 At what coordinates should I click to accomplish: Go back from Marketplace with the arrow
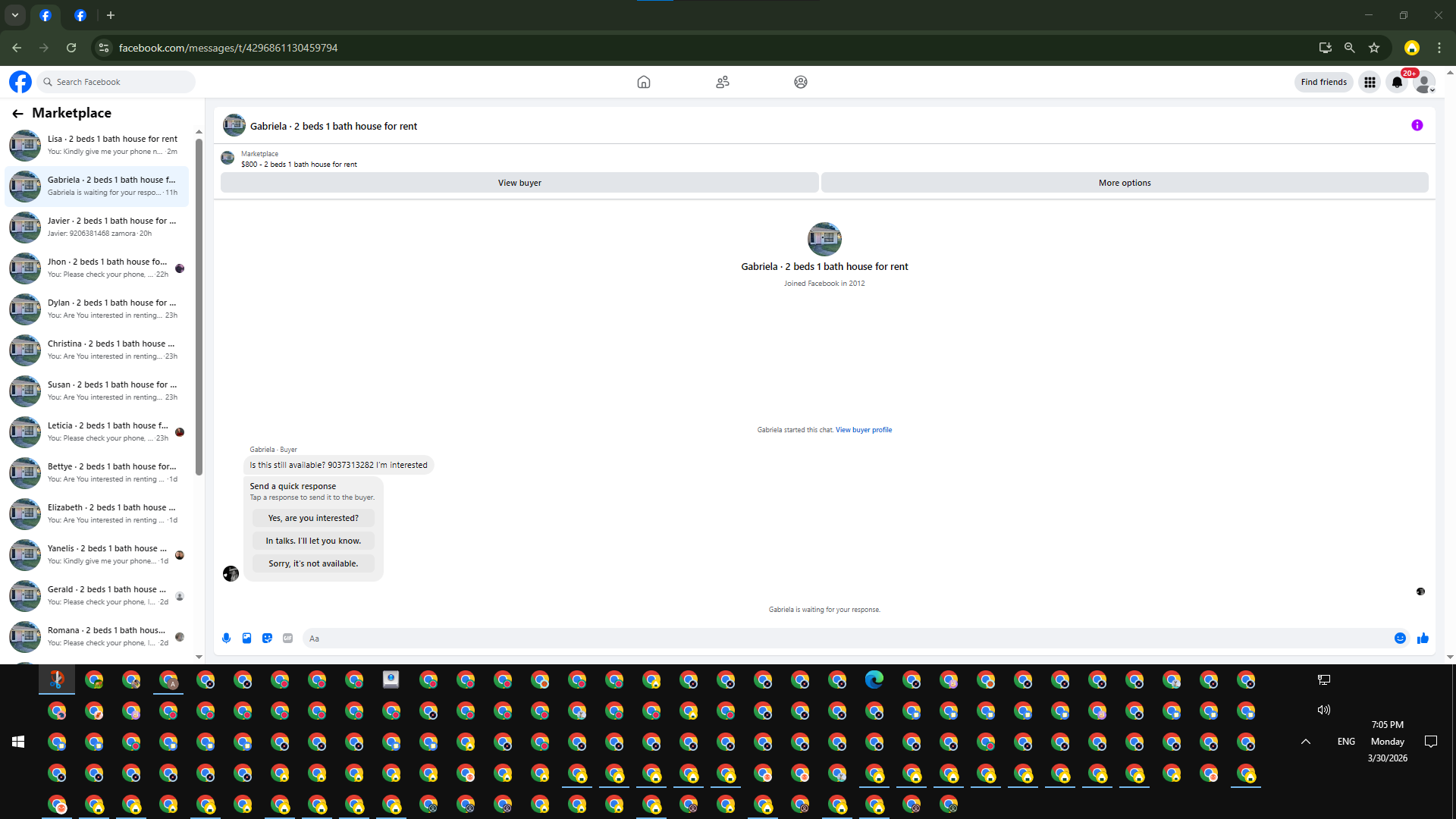[17, 114]
